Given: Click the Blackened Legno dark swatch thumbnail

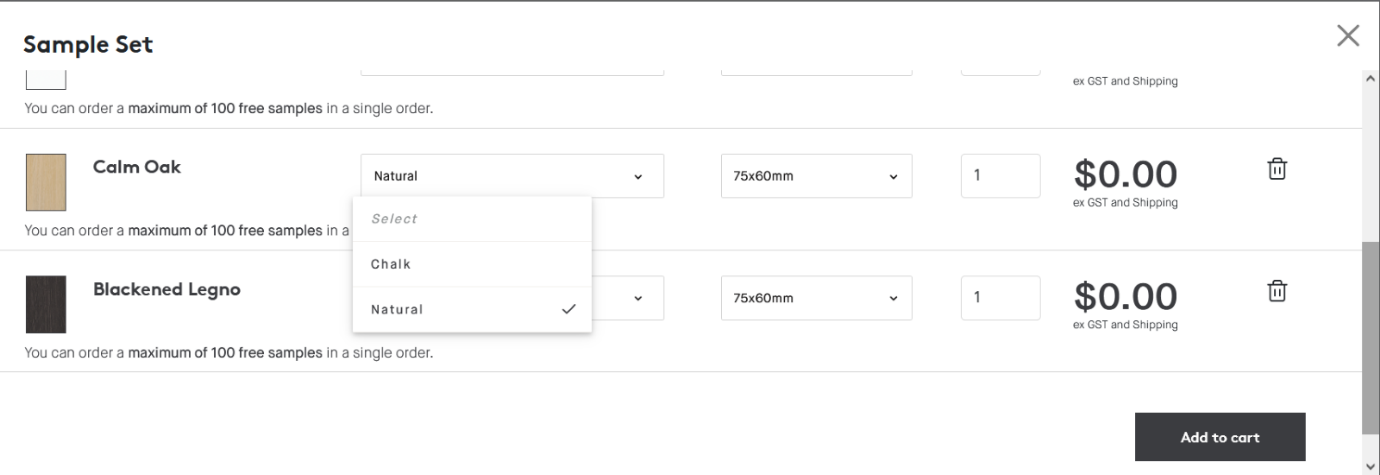Looking at the screenshot, I should click(x=46, y=304).
